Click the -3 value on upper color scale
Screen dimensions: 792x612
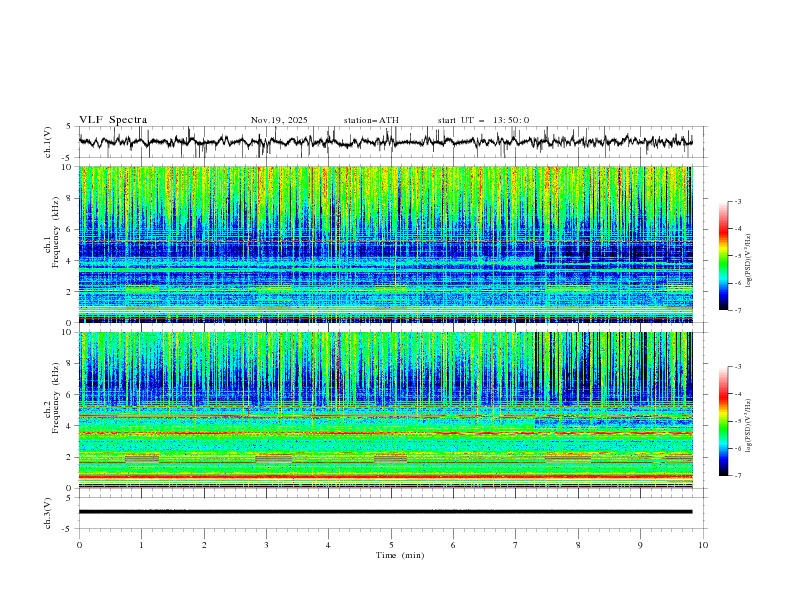tap(738, 202)
